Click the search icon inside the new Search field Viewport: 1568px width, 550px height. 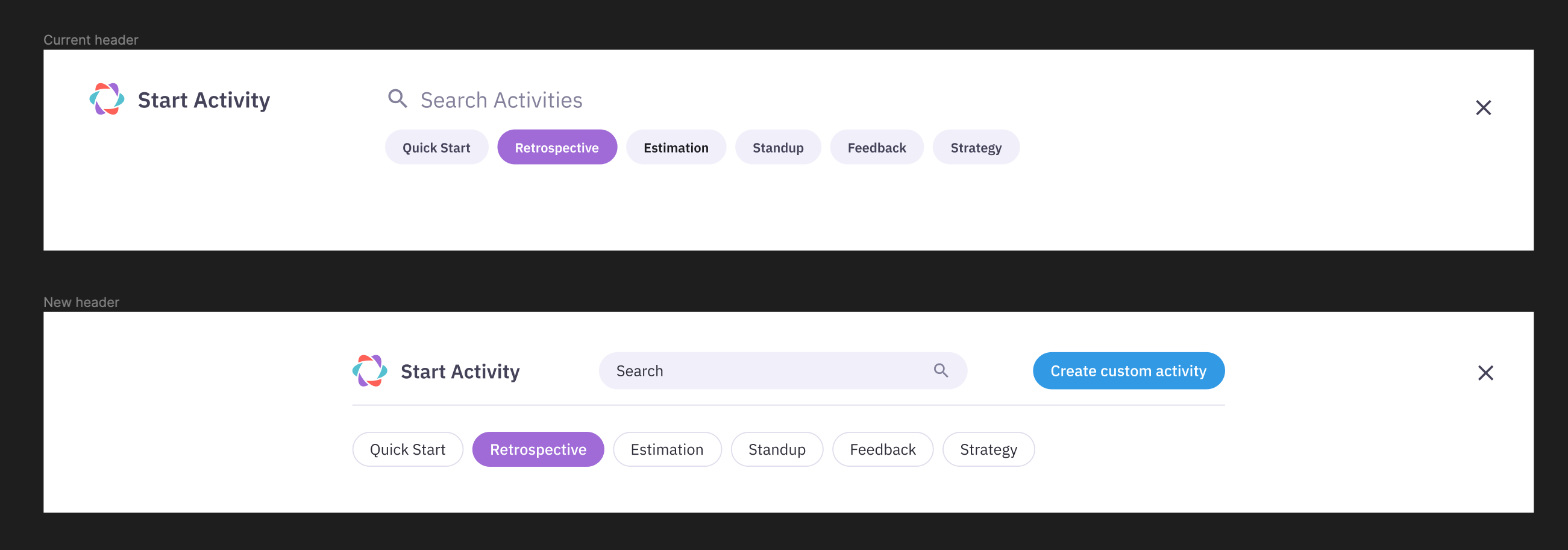click(x=941, y=370)
